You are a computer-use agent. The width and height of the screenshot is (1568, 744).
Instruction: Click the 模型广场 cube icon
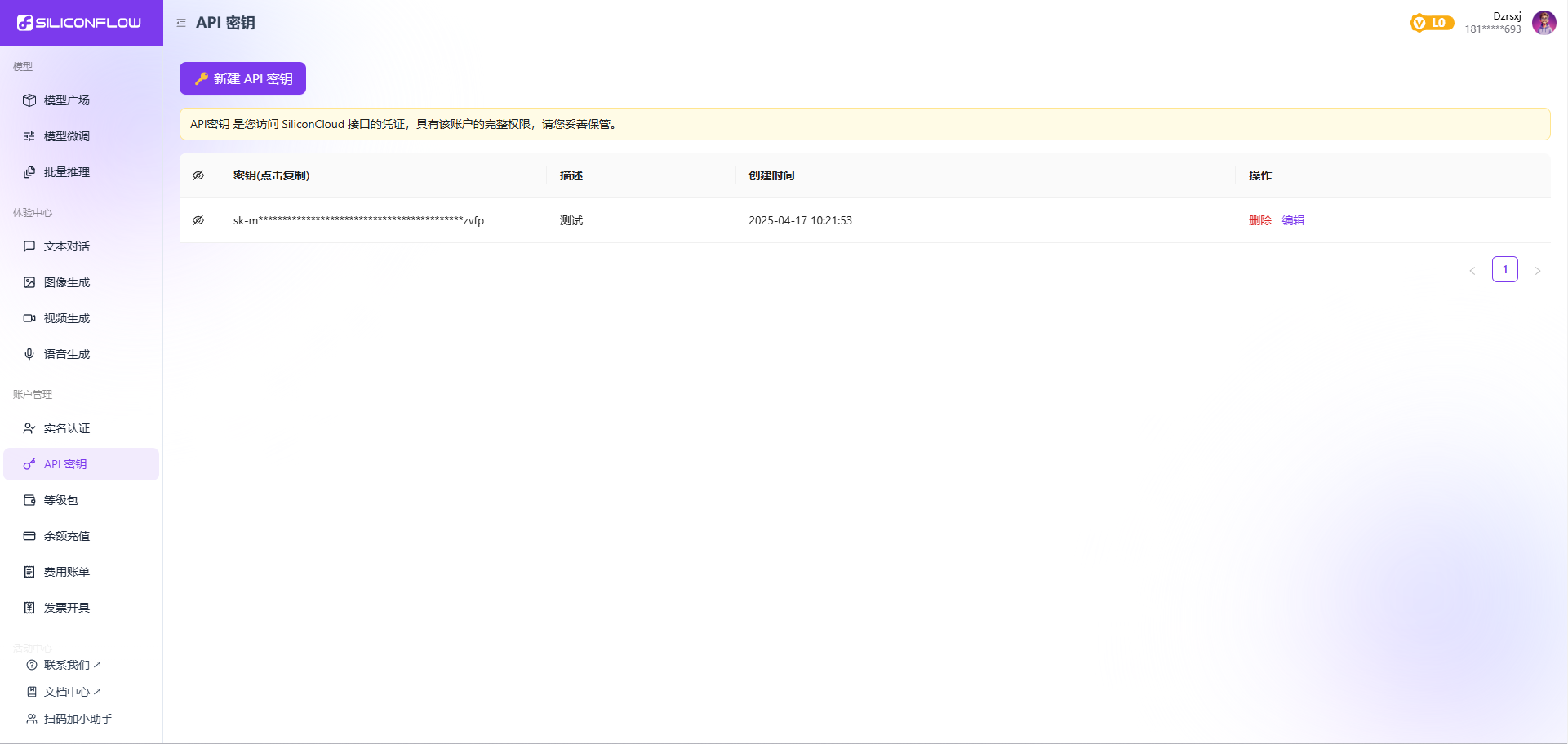click(29, 100)
